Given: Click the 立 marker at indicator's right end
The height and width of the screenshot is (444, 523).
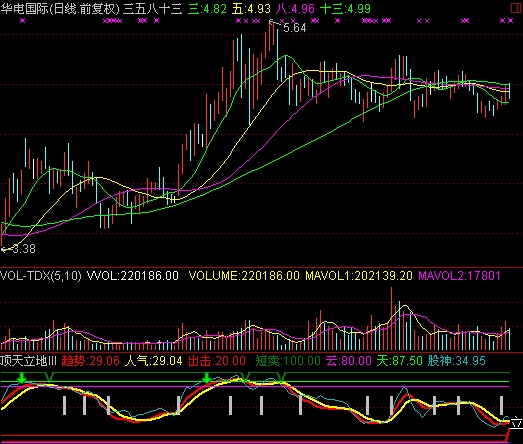Looking at the screenshot, I should [x=516, y=422].
